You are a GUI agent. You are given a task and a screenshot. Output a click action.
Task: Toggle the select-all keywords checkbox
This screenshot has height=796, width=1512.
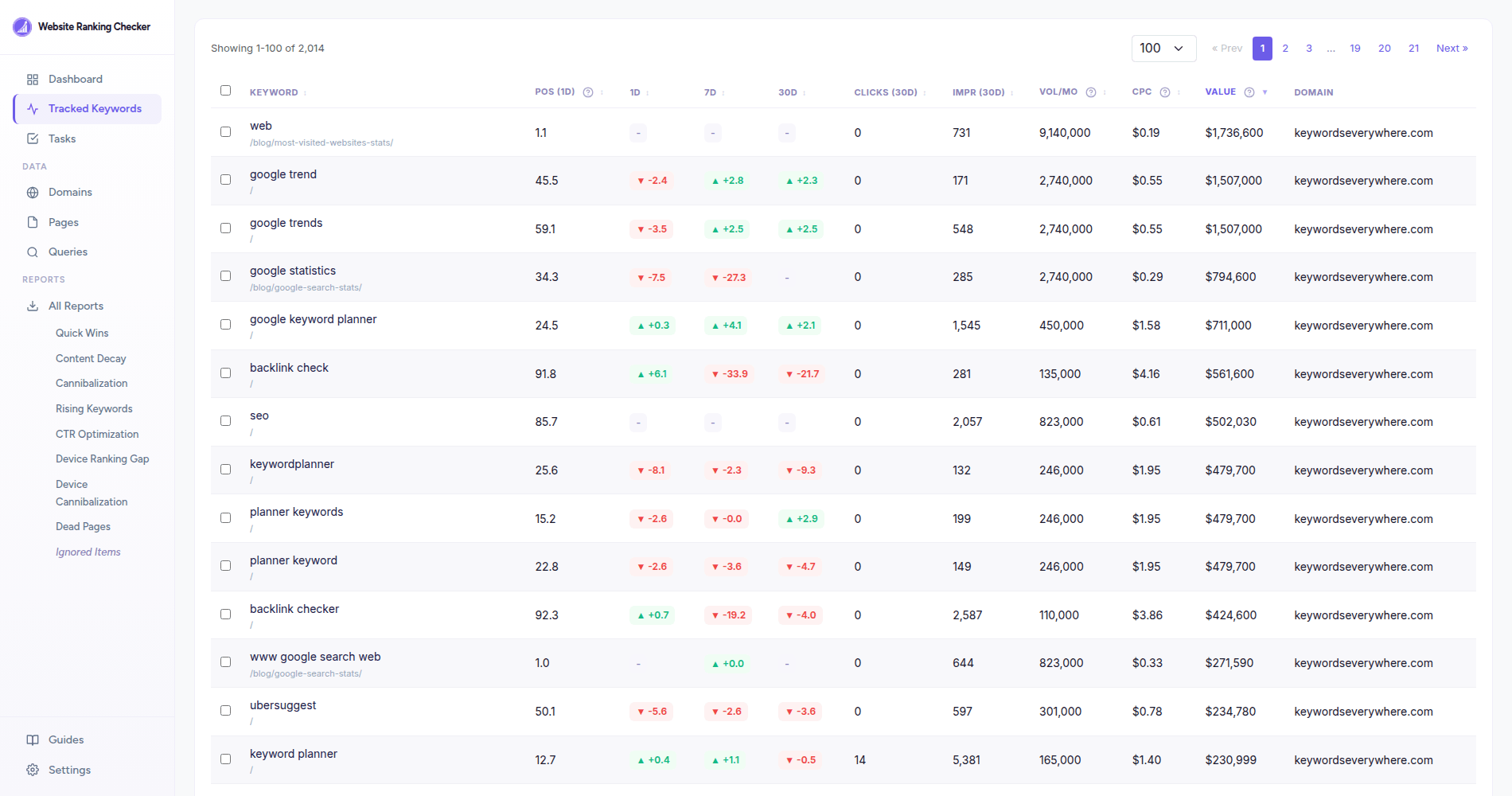pyautogui.click(x=226, y=91)
